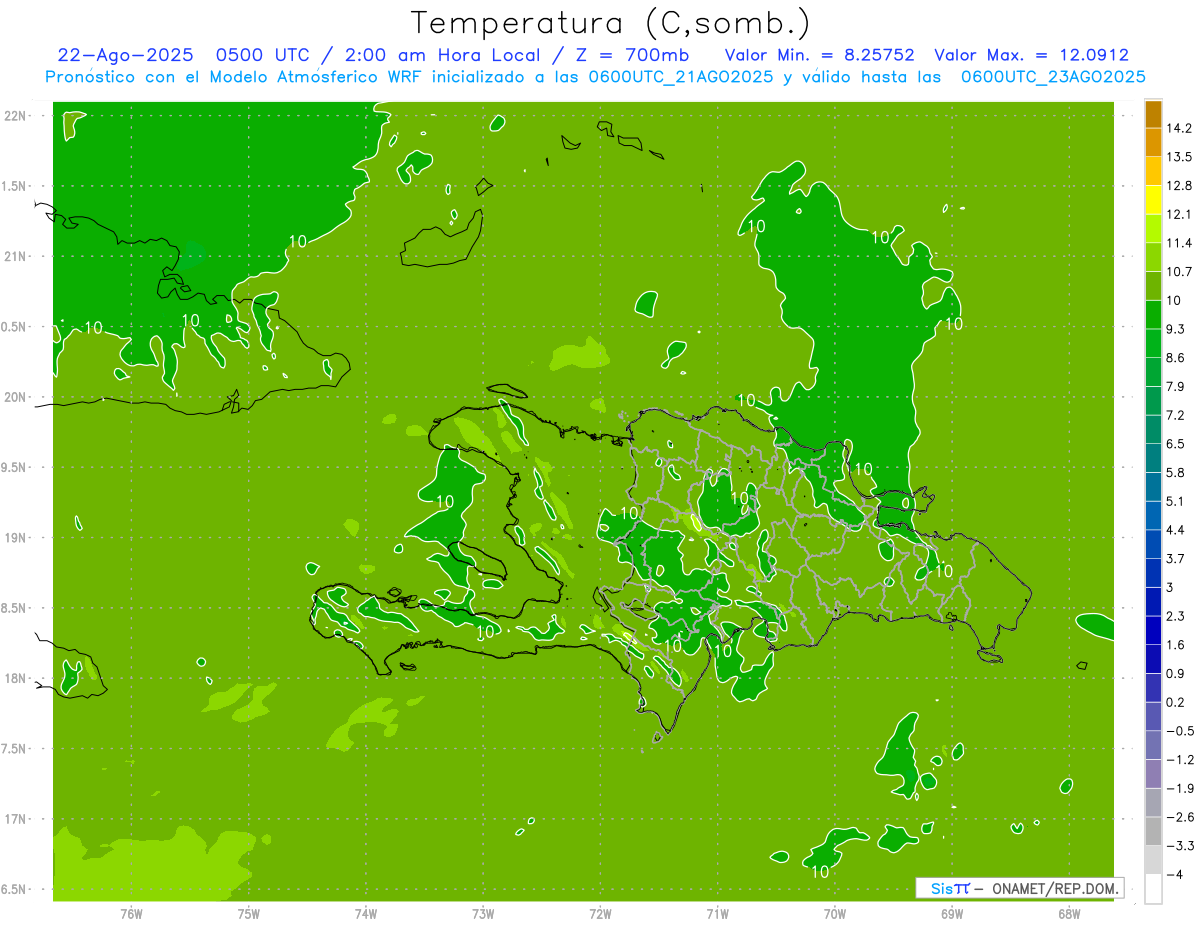This screenshot has width=1200, height=927.
Task: Click the -4 legend value
Action: click(x=1174, y=875)
